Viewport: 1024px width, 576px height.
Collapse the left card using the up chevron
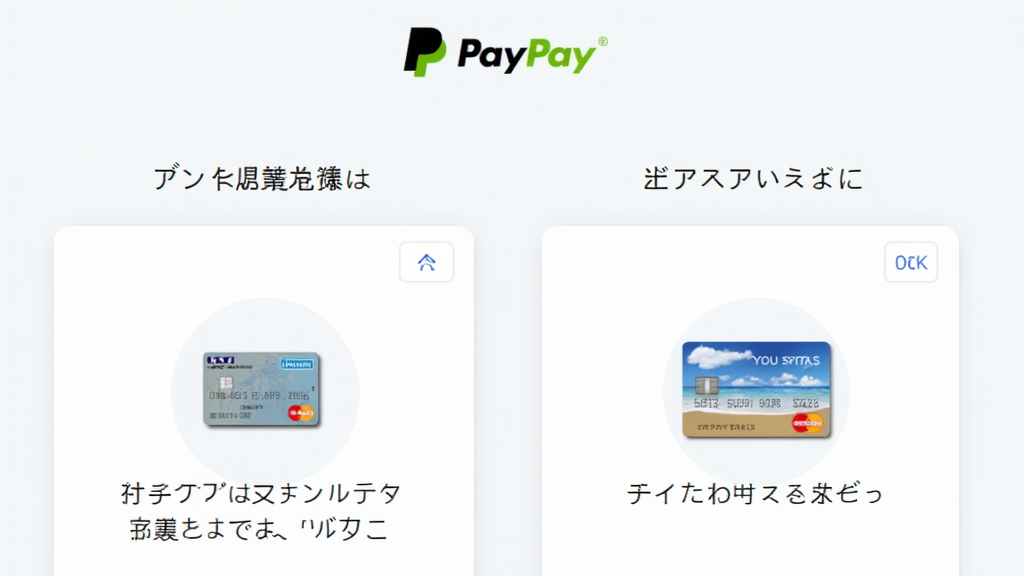[426, 262]
